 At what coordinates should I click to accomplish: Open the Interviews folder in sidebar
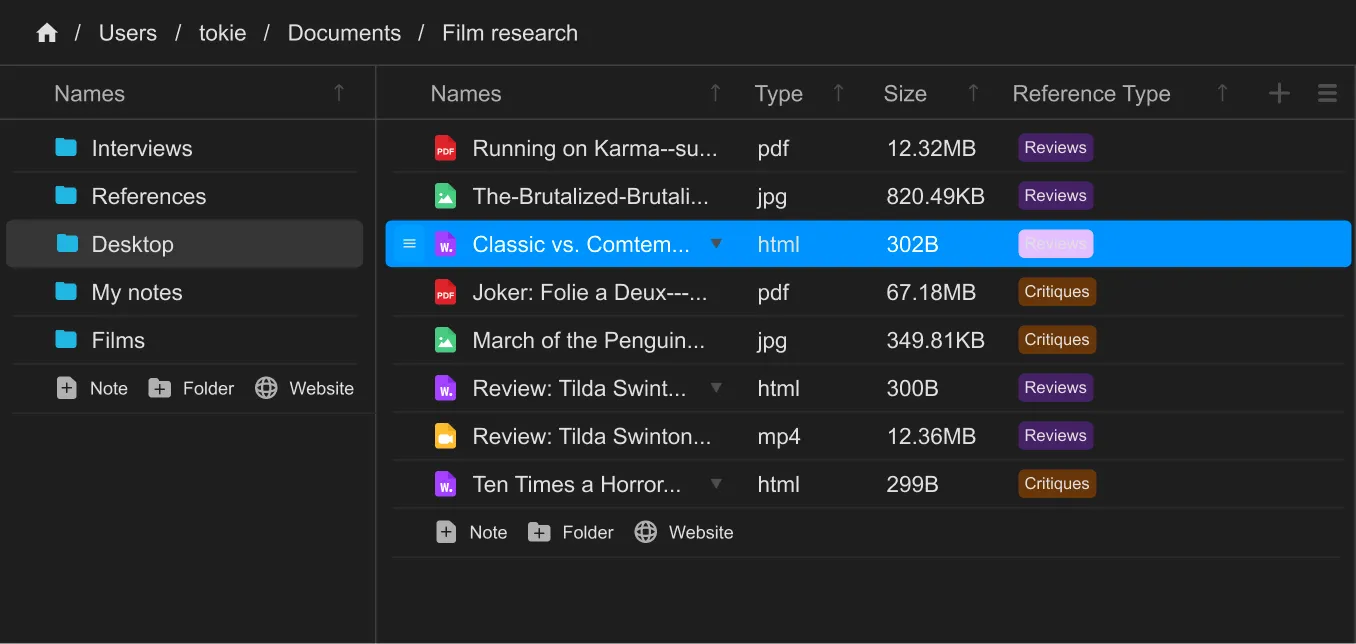(x=141, y=149)
